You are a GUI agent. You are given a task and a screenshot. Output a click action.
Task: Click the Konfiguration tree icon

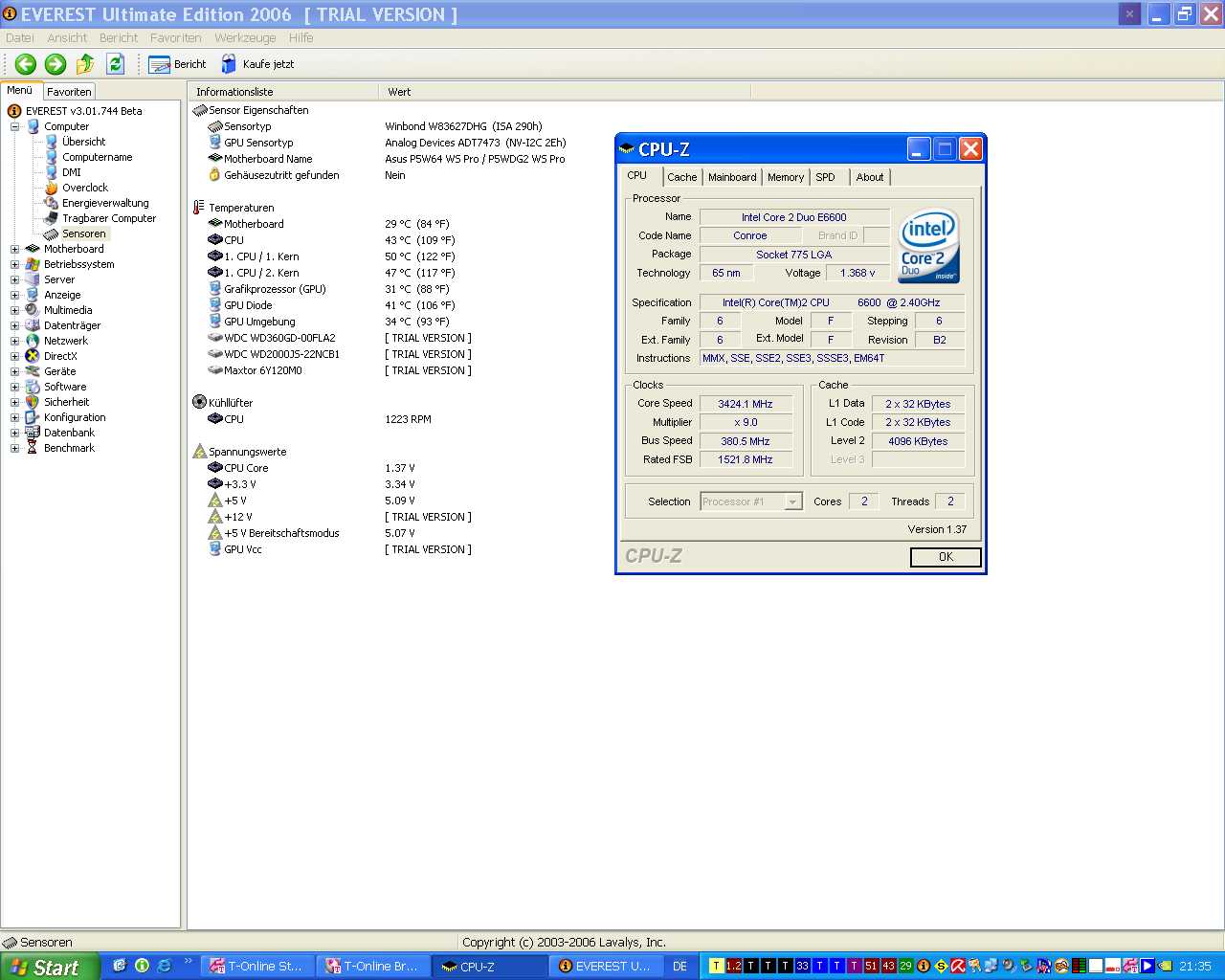click(x=33, y=417)
